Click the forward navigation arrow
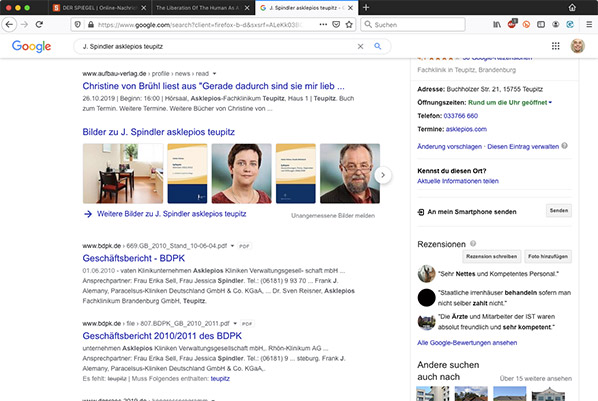Screen dimensions: 598x401 [24, 24]
